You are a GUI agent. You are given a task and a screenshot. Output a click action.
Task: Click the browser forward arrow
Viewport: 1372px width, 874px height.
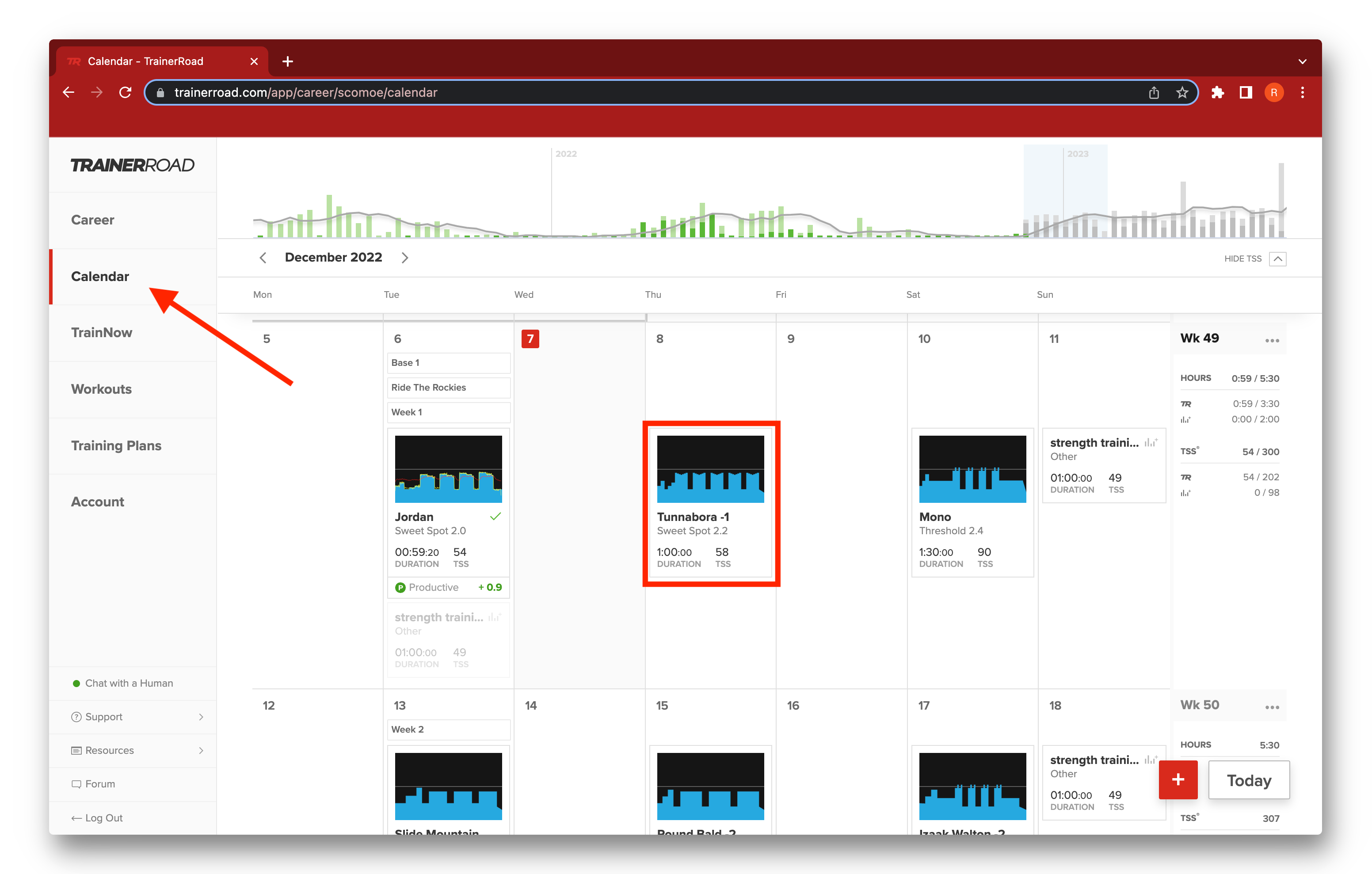(x=97, y=92)
